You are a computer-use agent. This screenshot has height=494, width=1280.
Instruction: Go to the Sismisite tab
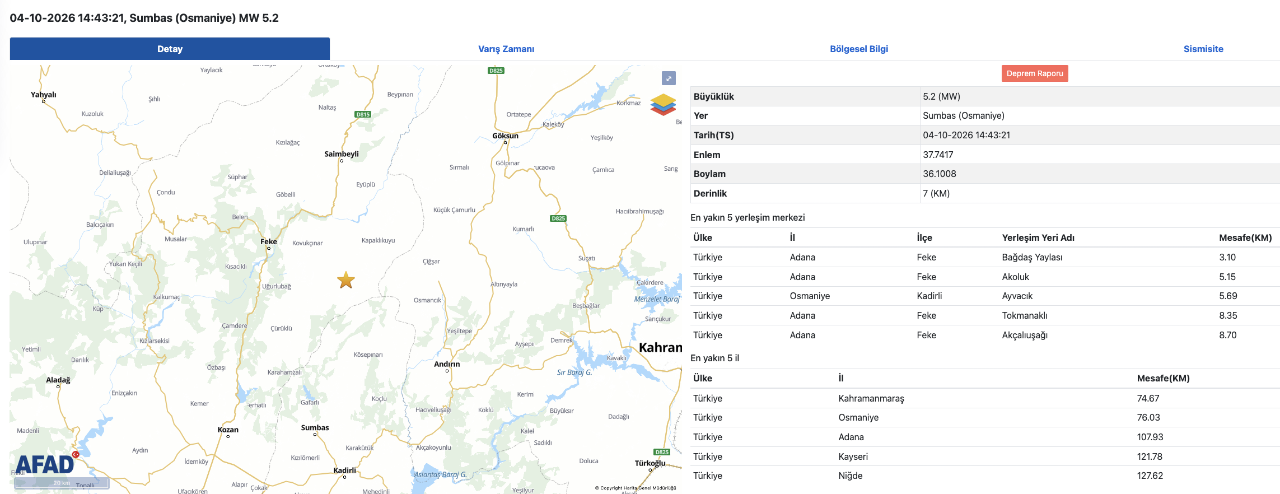1203,49
